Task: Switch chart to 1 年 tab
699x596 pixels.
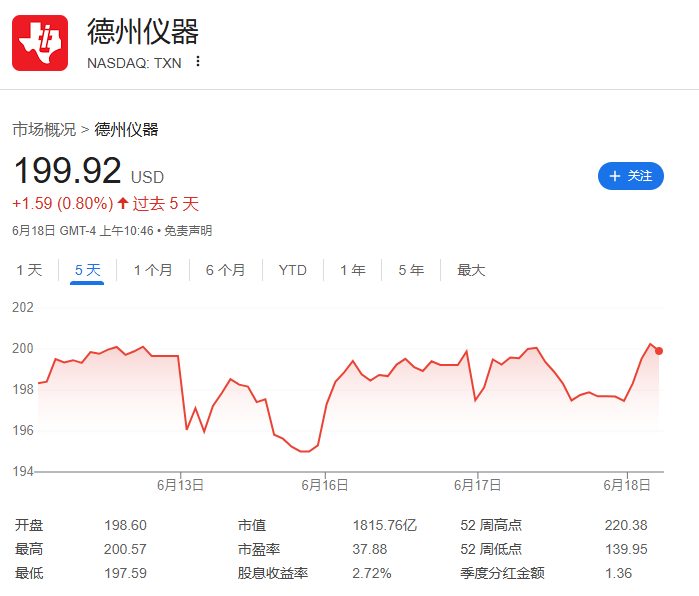Action: [353, 270]
